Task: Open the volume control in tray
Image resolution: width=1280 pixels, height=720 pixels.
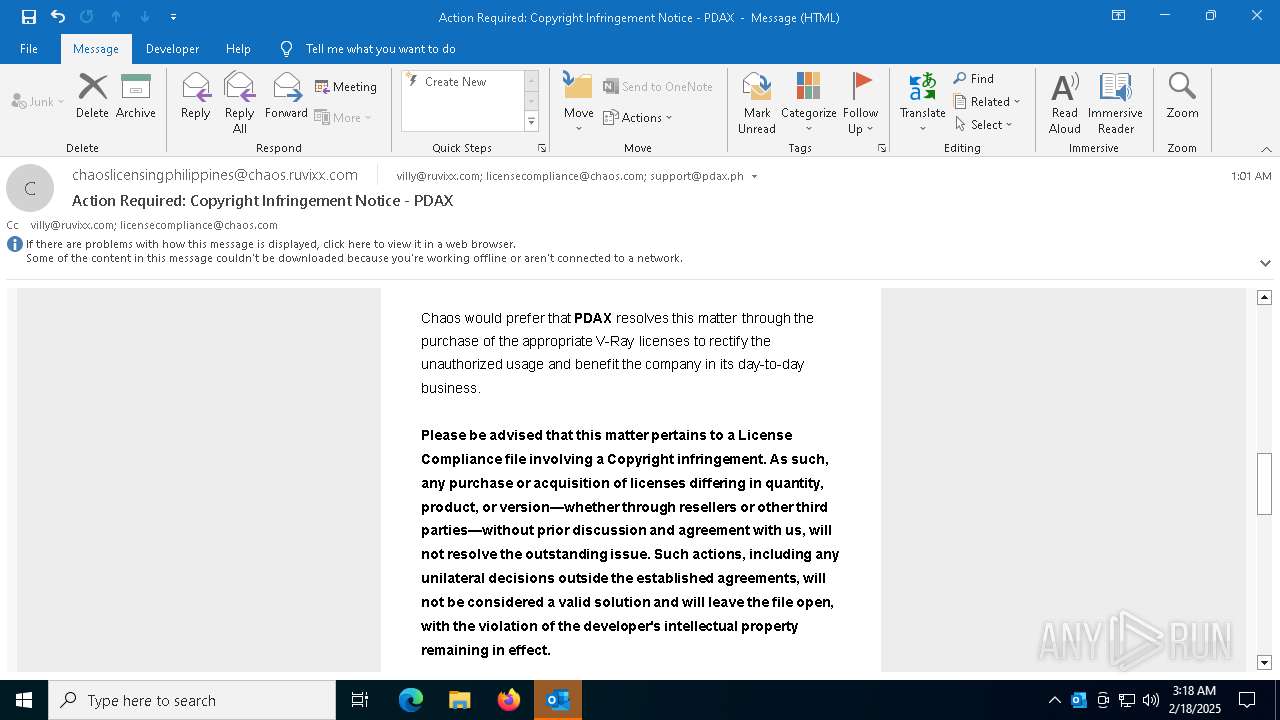Action: point(1151,700)
